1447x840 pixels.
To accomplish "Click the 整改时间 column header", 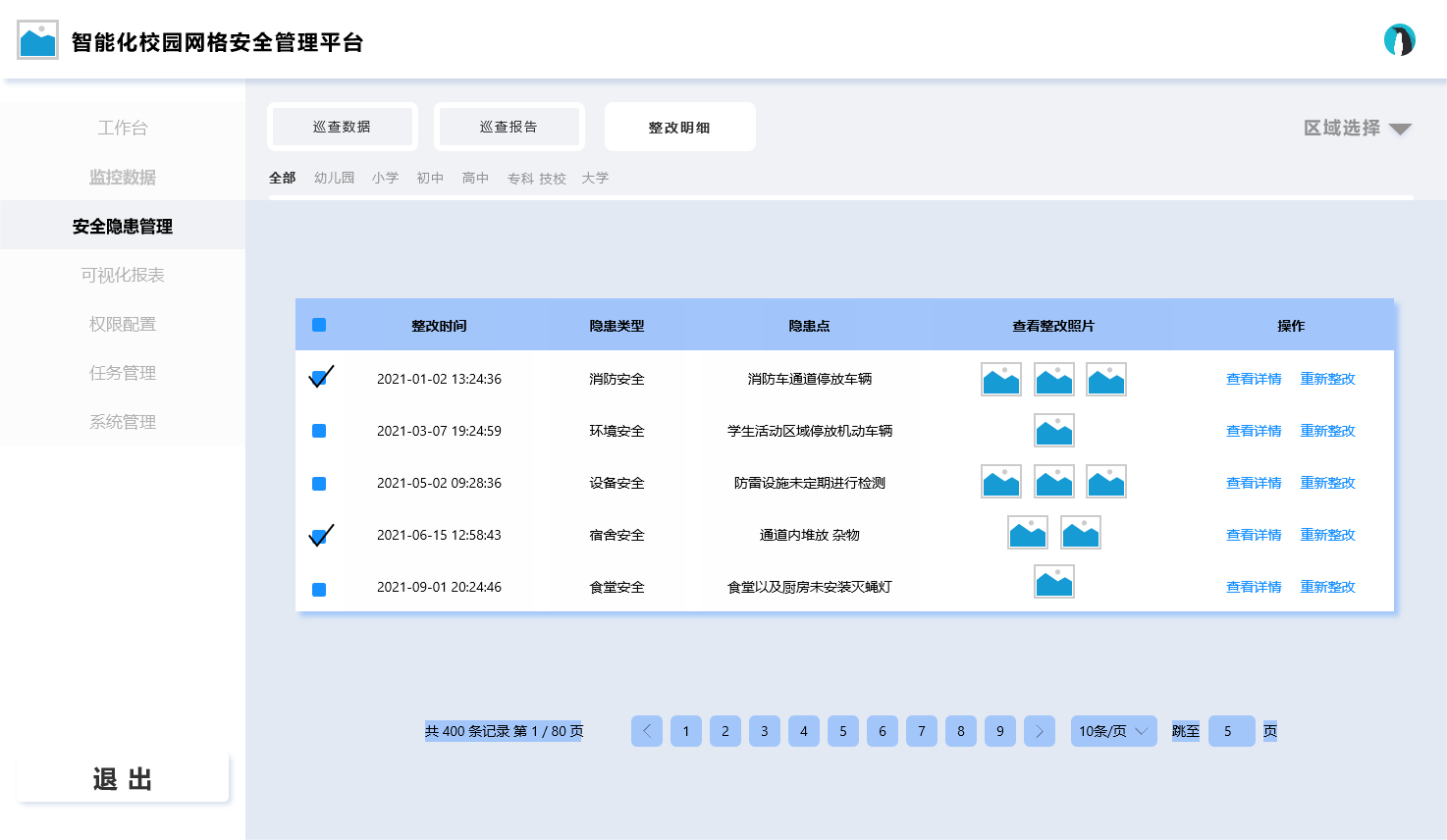I will coord(439,326).
